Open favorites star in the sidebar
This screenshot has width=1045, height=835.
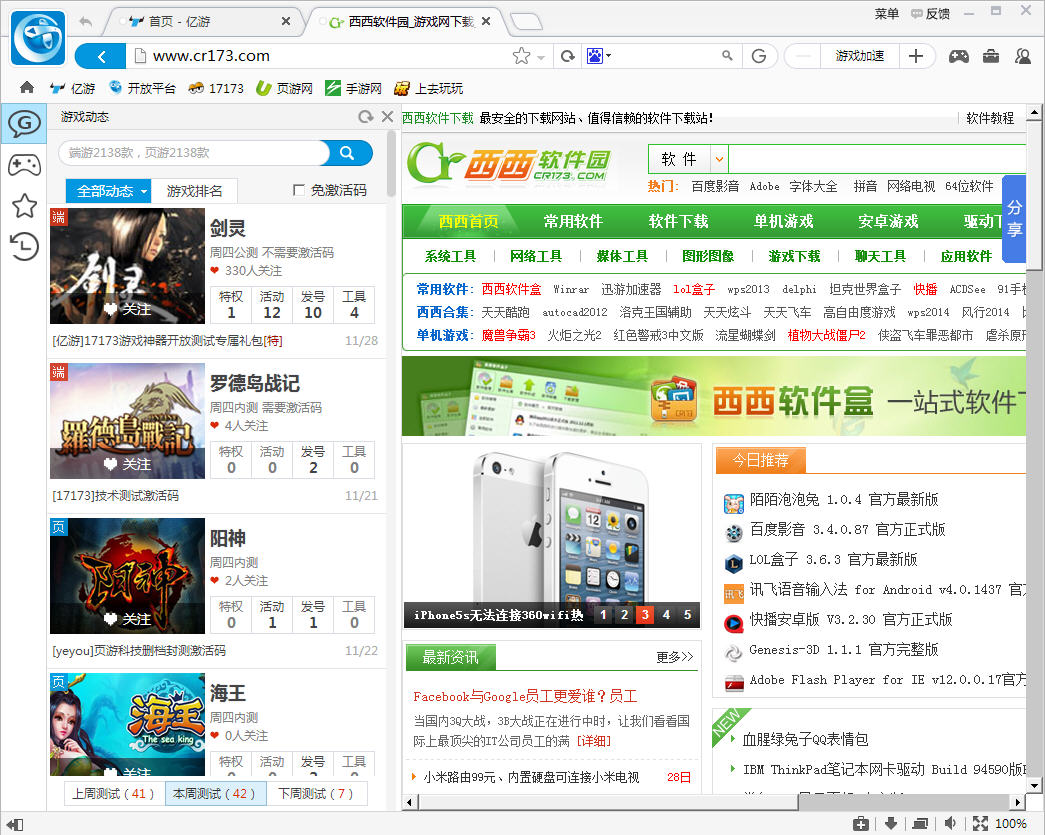(24, 205)
